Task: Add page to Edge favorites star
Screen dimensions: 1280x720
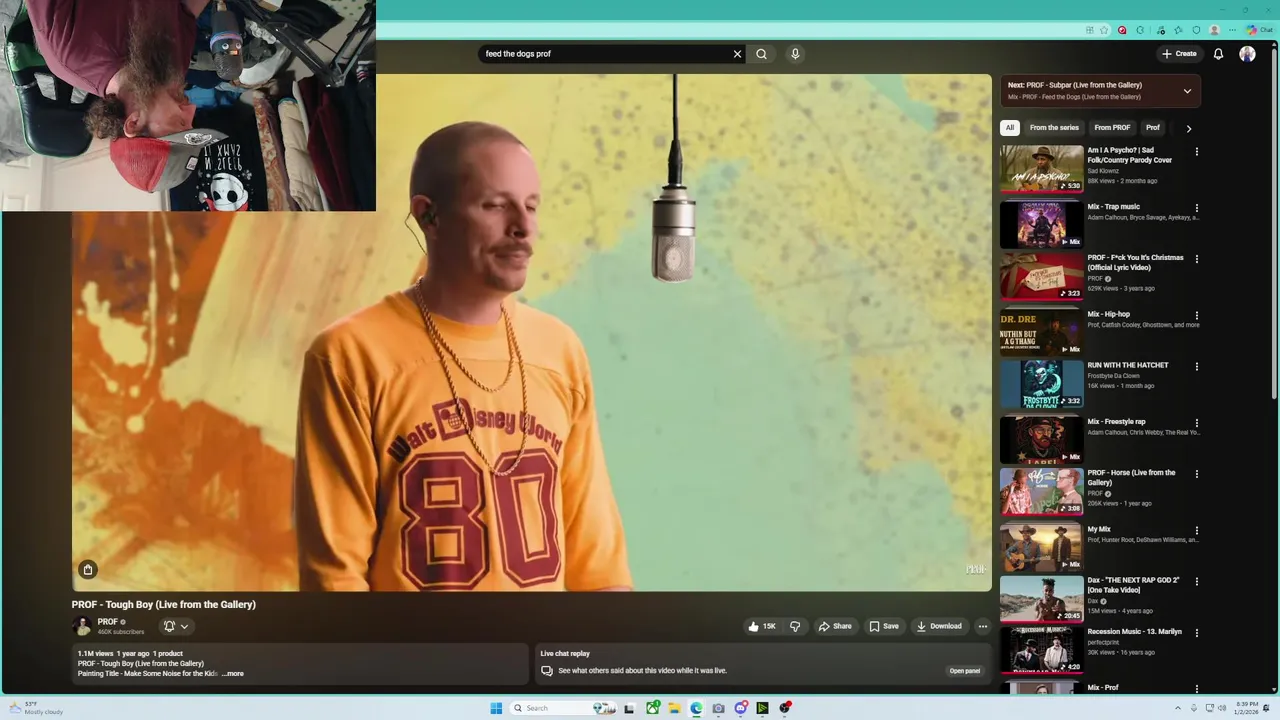Action: tap(1104, 30)
